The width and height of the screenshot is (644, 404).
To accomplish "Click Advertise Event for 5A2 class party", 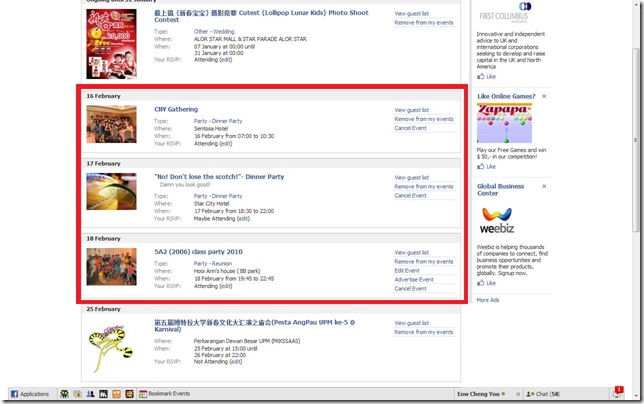I will click(x=414, y=280).
